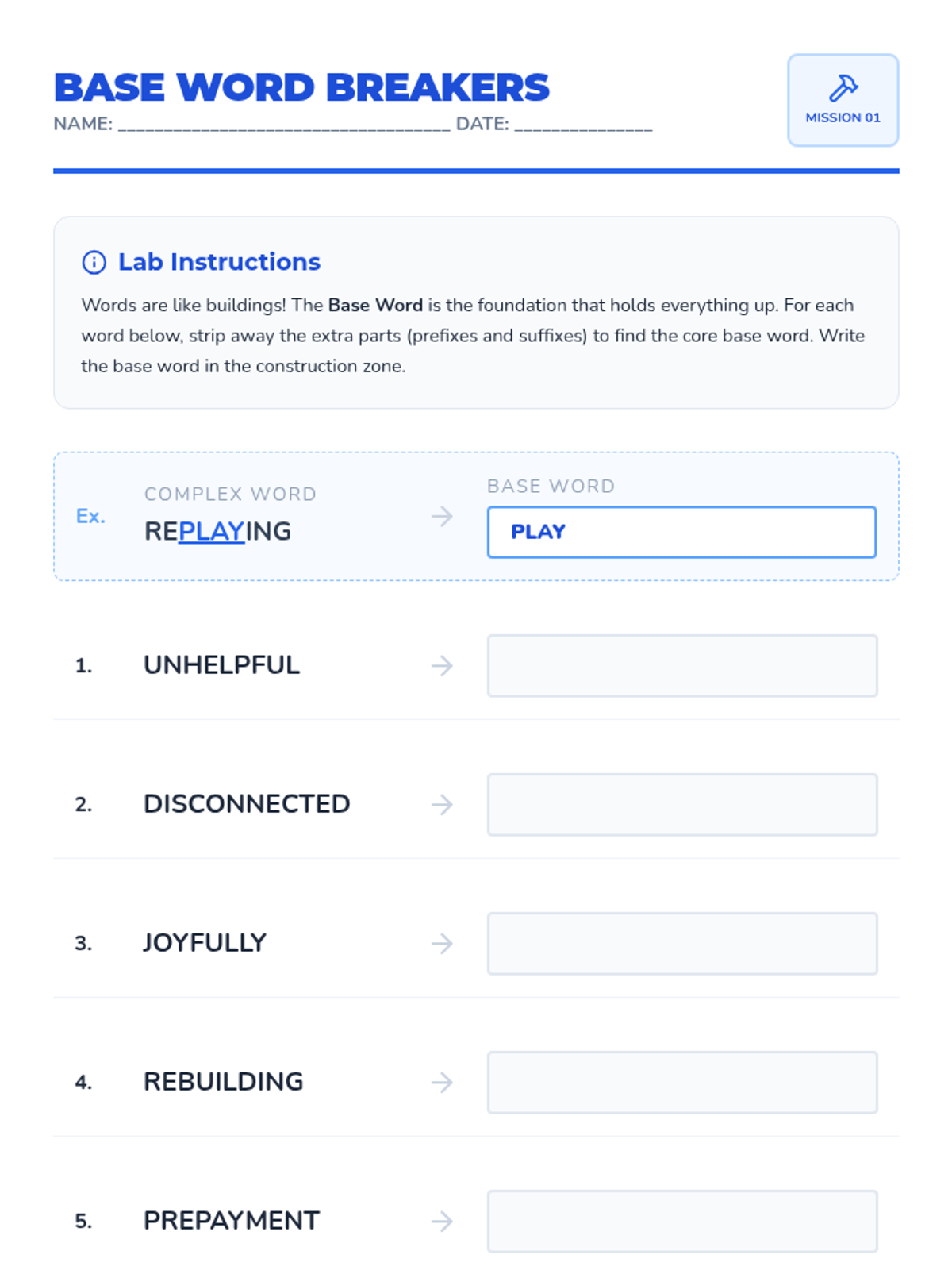
Task: Click the DATE blank line
Action: pos(583,125)
